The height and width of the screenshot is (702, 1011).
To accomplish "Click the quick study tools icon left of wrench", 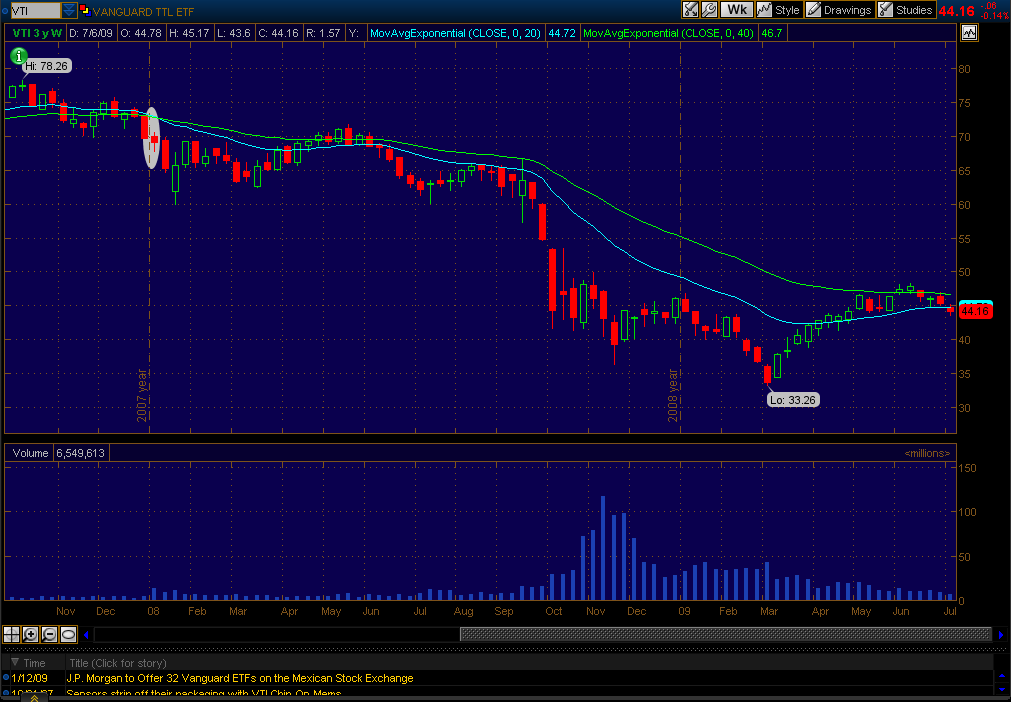I will click(x=691, y=10).
